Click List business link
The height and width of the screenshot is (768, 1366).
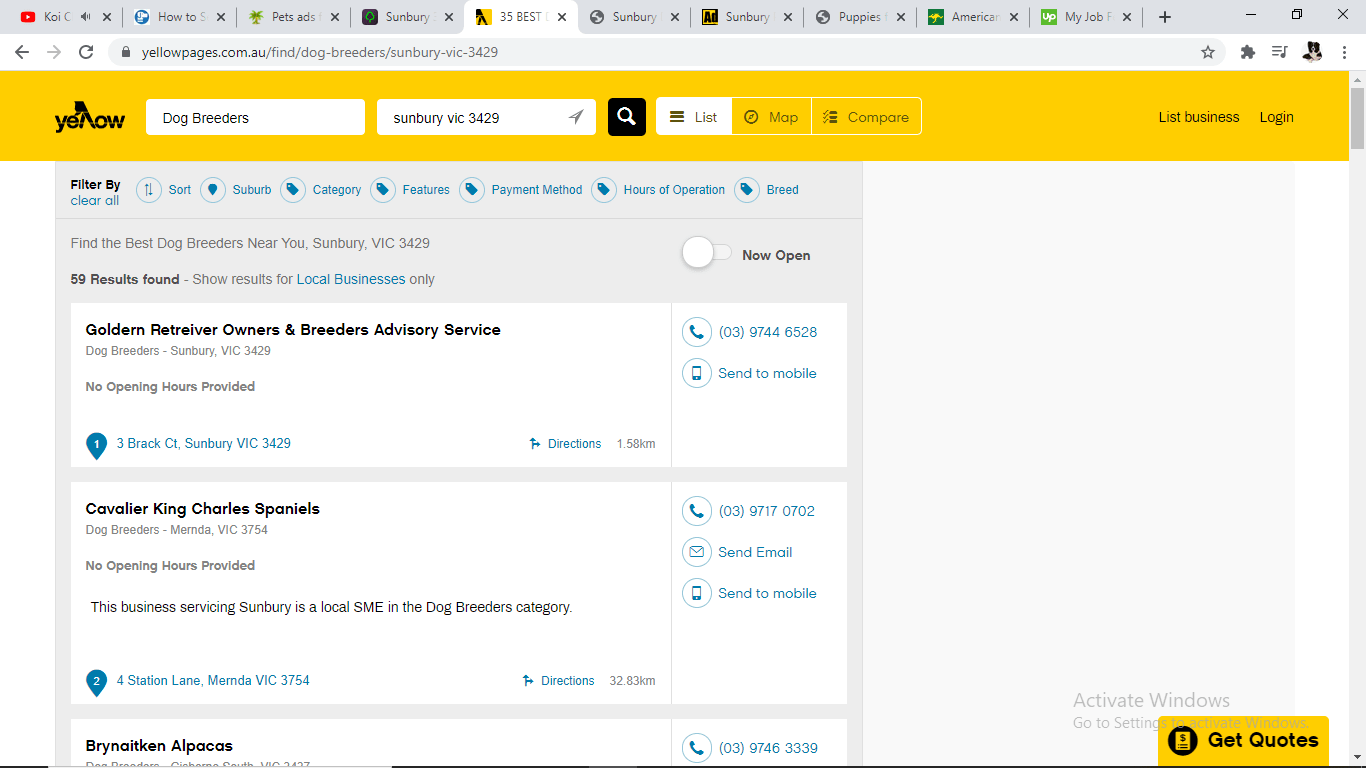click(x=1199, y=117)
